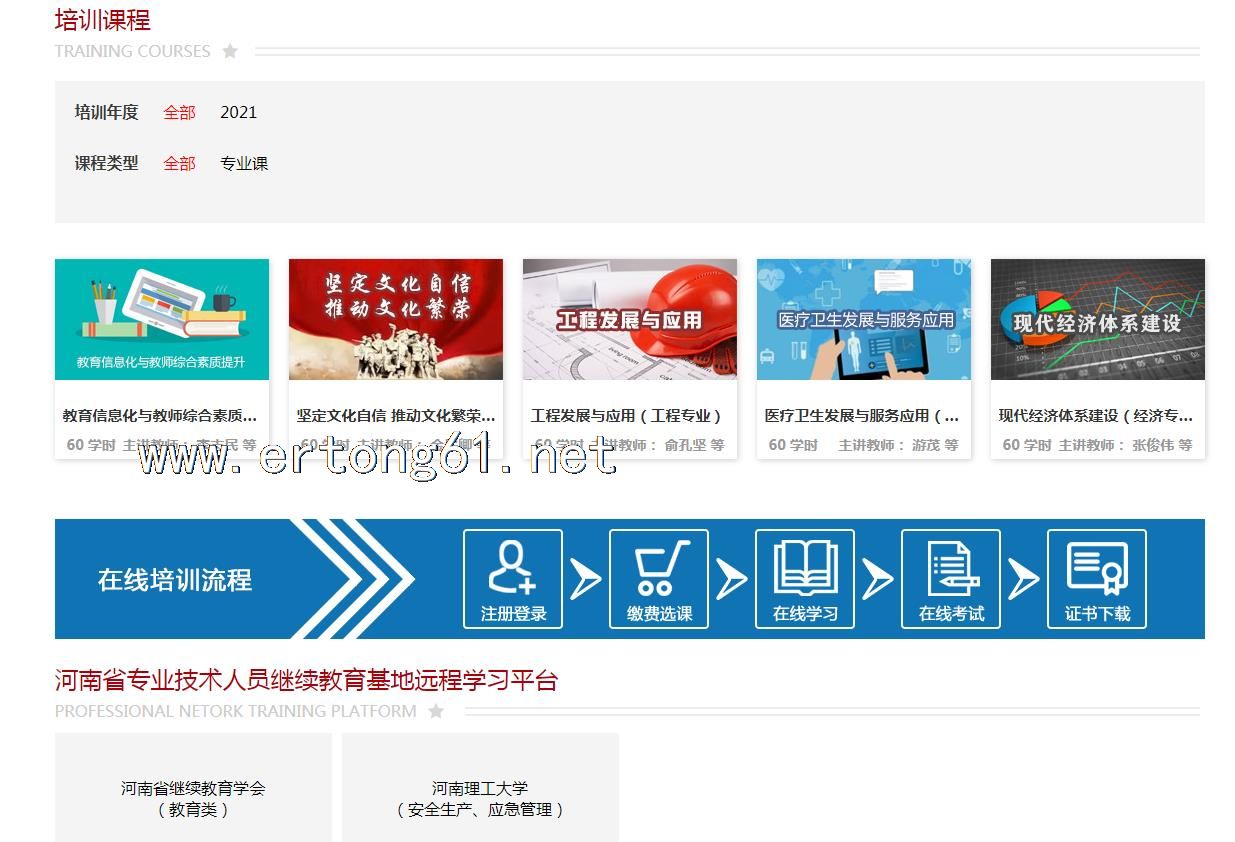Click the 注册登录 register-login icon
This screenshot has height=842, width=1235.
click(x=513, y=579)
